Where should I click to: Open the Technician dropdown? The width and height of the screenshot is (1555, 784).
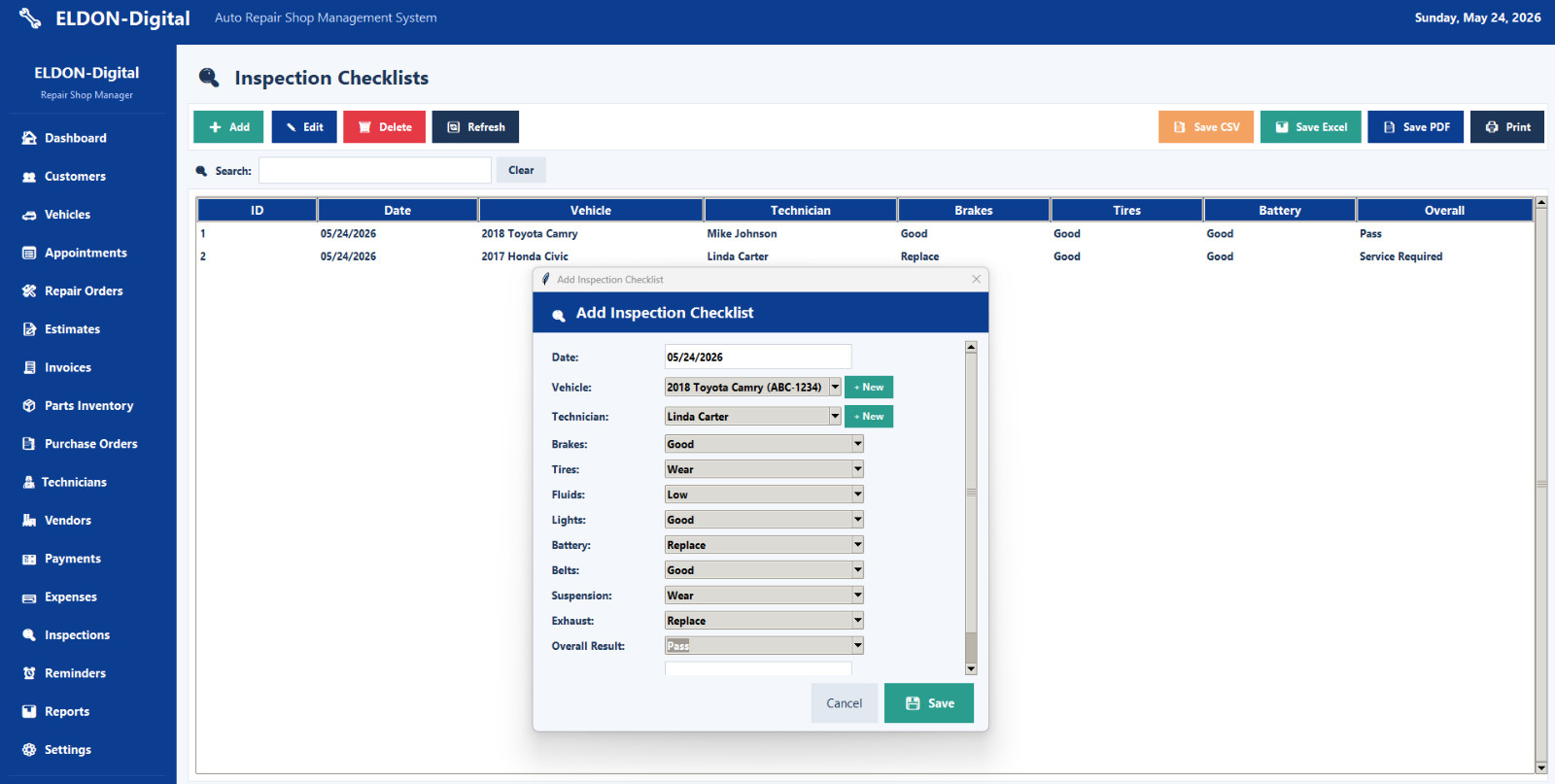tap(753, 416)
